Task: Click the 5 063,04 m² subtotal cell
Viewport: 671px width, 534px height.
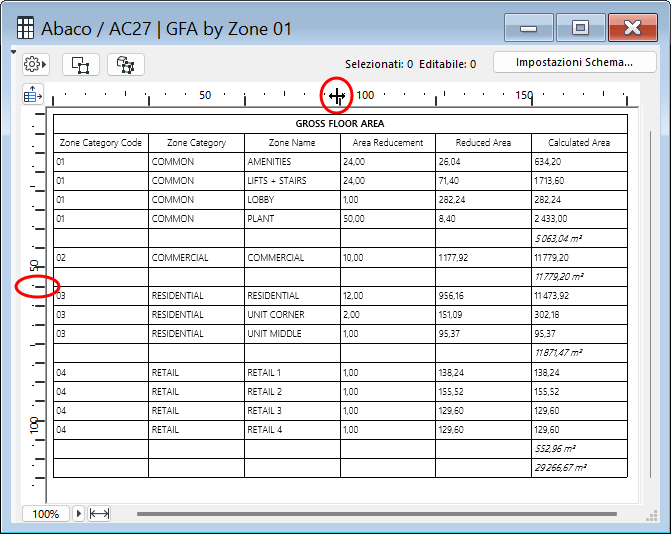Action: pyautogui.click(x=579, y=238)
